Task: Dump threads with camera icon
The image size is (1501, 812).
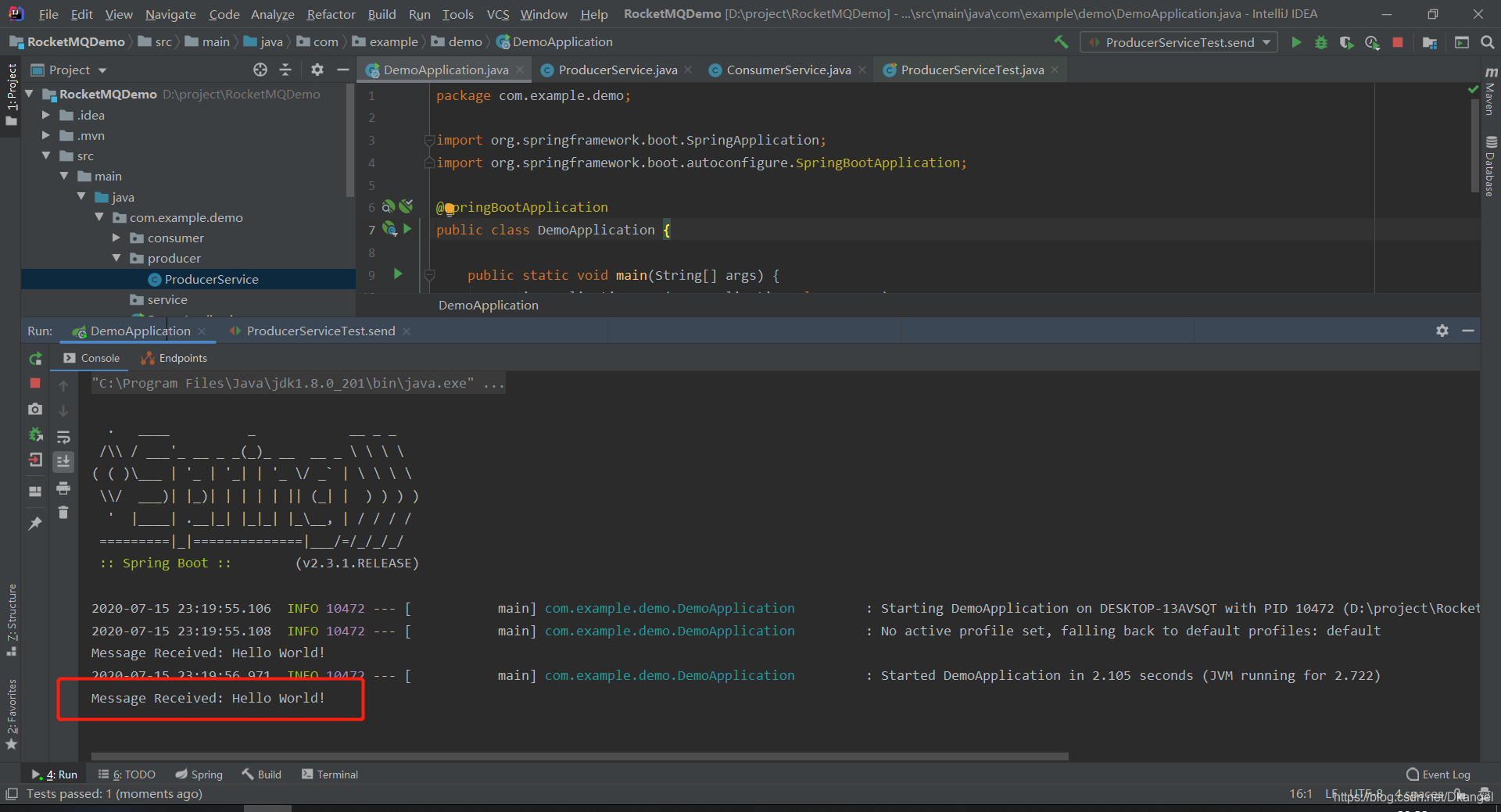Action: coord(35,409)
